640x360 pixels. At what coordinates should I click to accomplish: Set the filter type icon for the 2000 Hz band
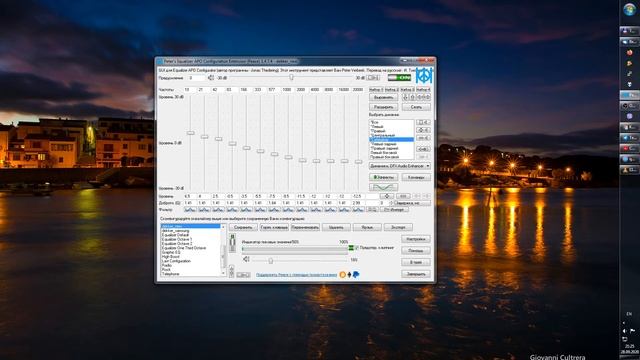[x=302, y=209]
